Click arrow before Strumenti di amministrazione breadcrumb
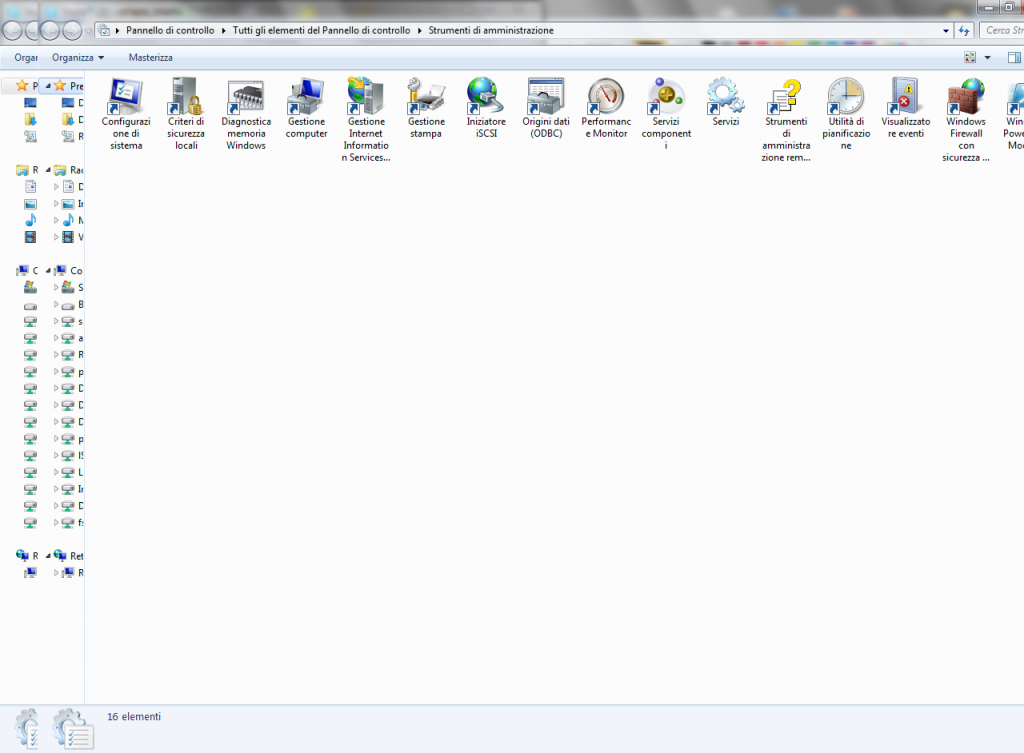Viewport: 1024px width, 753px height. coord(419,30)
